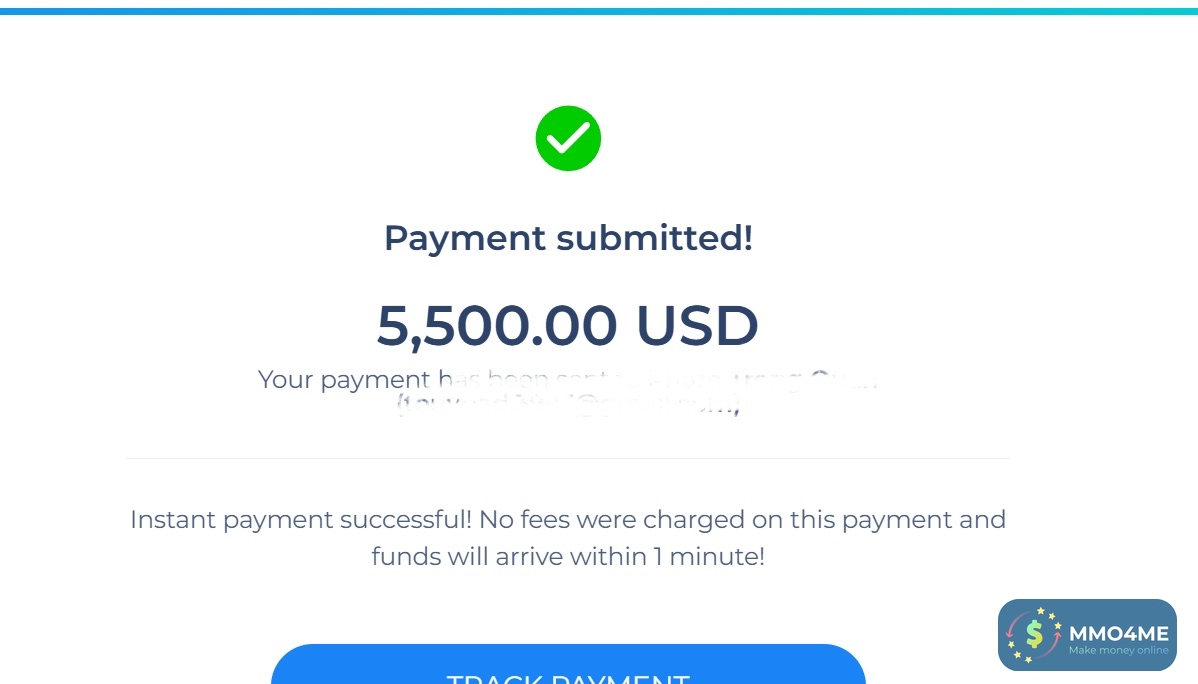Screen dimensions: 1198x684
Task: Click the 'Your payment' confirmation text
Action: click(343, 380)
